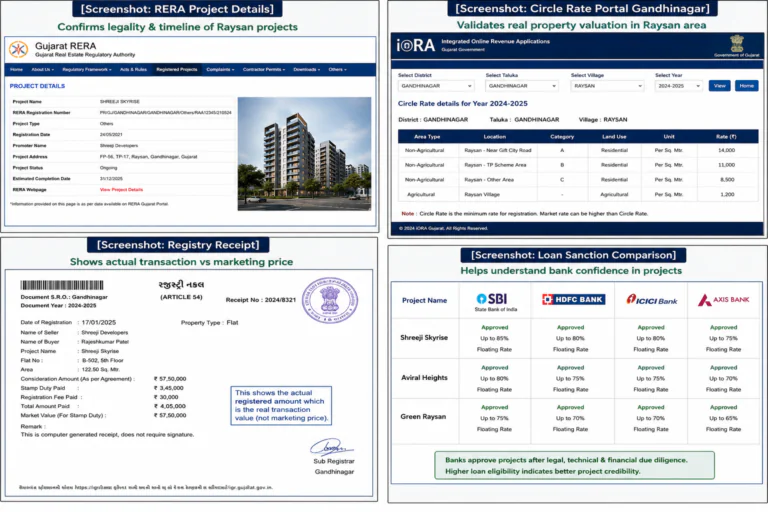
Task: Click the registration date 17/01/2025
Action: (99, 322)
